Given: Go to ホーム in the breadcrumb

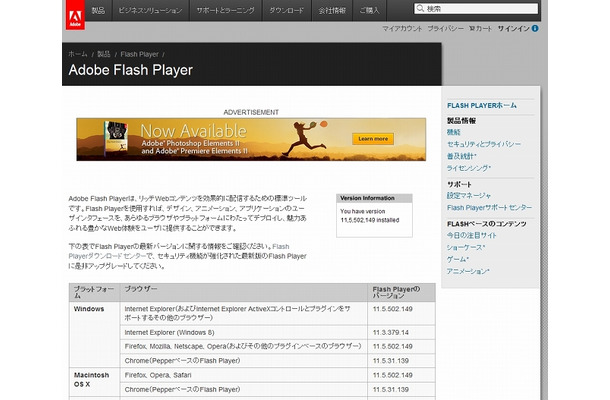Looking at the screenshot, I should coord(78,54).
